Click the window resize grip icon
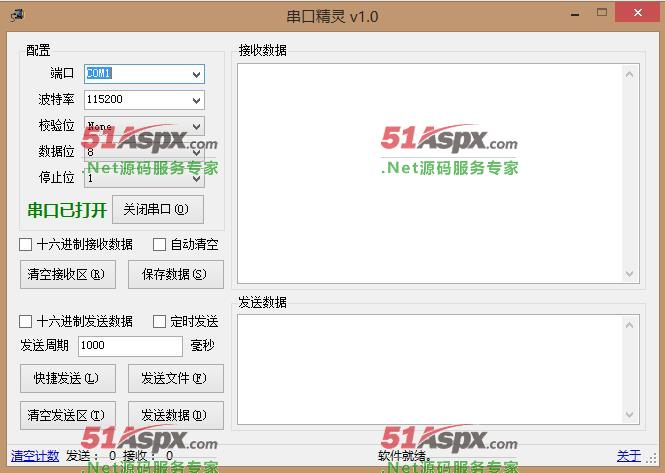This screenshot has height=473, width=665. coord(651,459)
